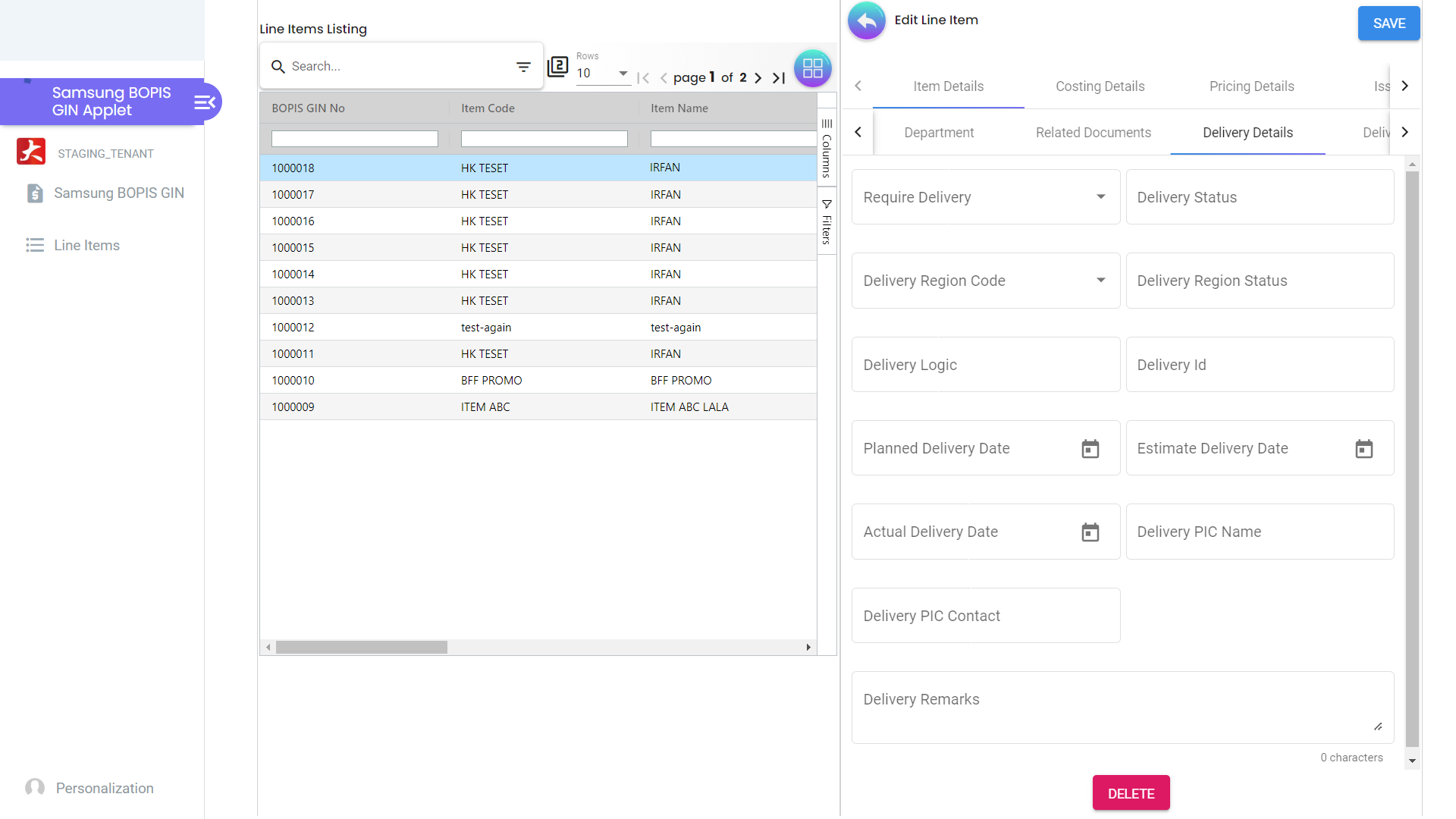Open the Columns side panel
The width and height of the screenshot is (1456, 819).
[827, 149]
